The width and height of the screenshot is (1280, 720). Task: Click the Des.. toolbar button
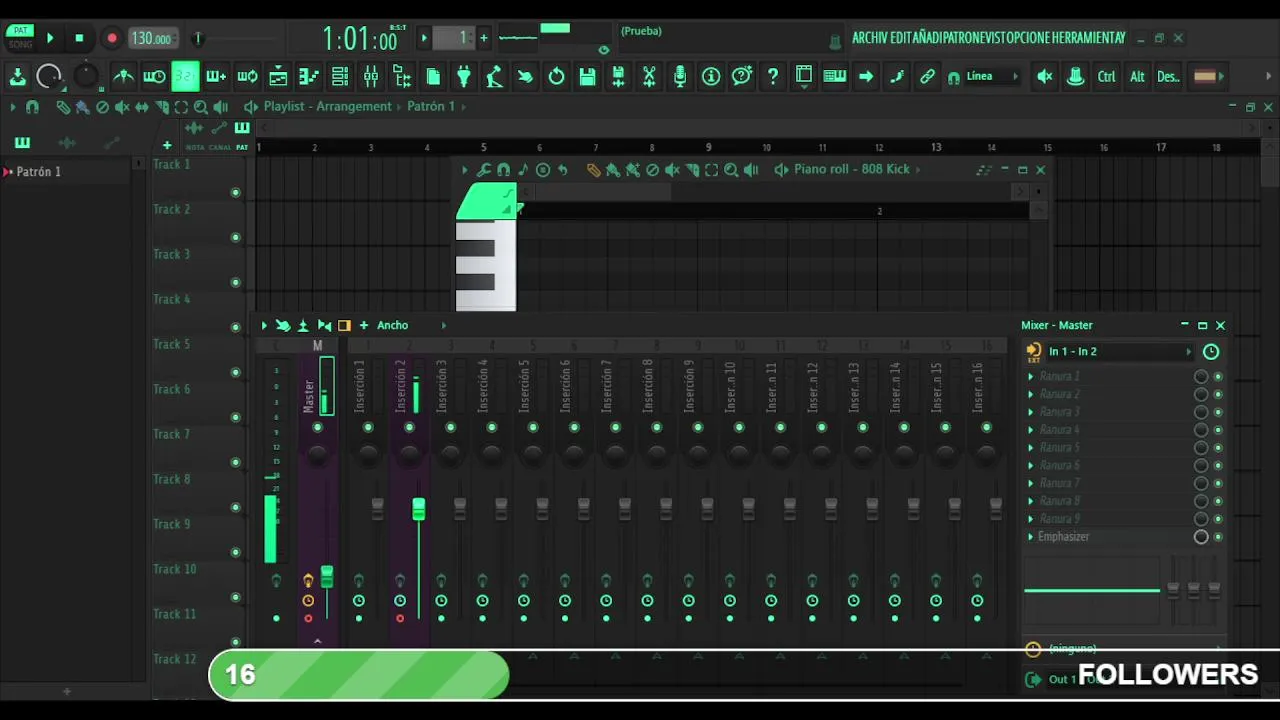click(1168, 76)
